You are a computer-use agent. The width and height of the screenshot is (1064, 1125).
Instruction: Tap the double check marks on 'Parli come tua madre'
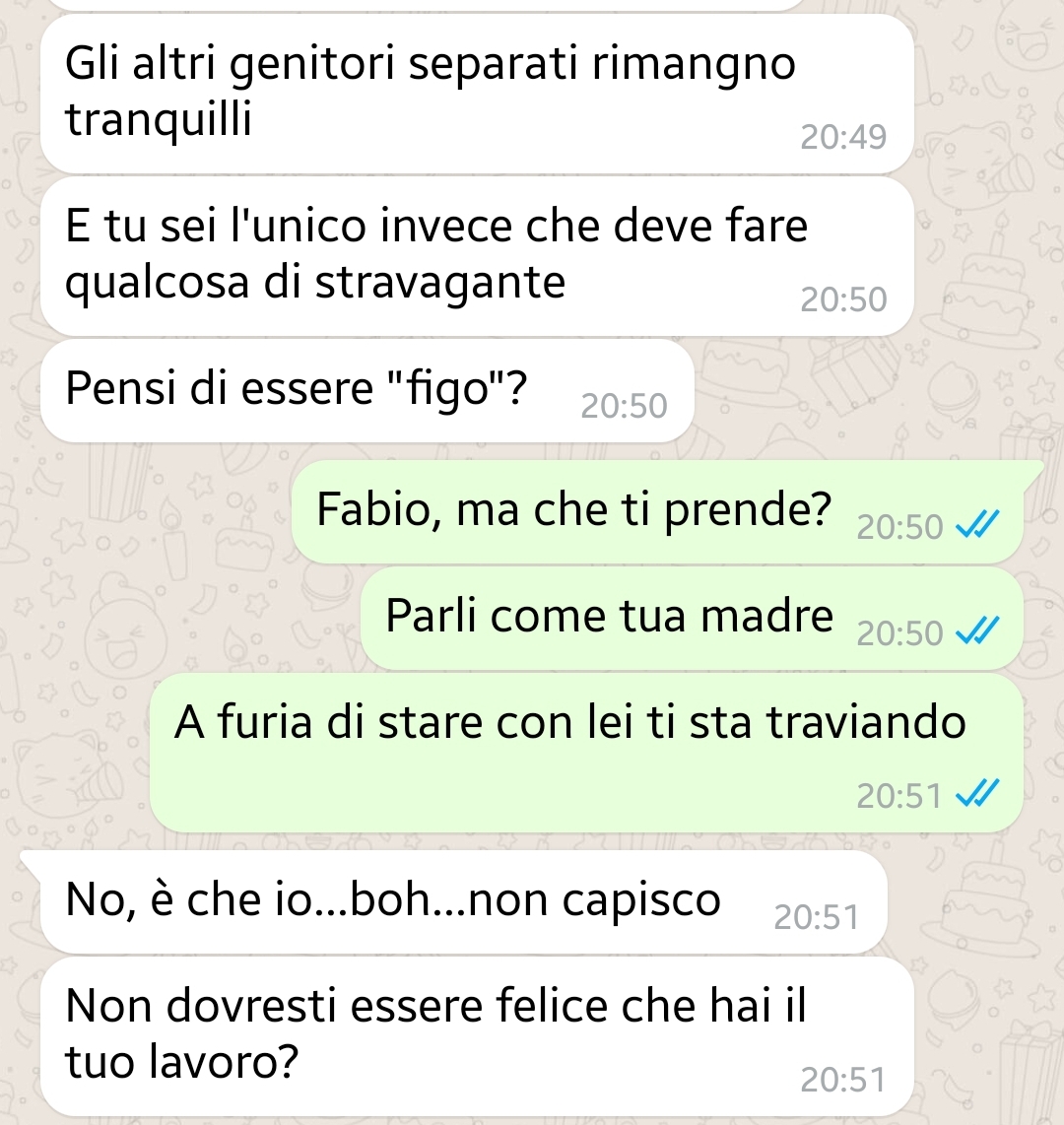977,631
